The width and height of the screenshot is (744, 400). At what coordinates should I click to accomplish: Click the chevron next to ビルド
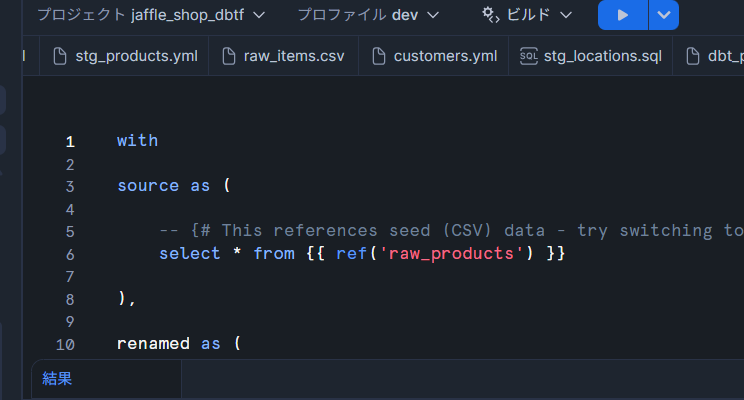coord(566,15)
